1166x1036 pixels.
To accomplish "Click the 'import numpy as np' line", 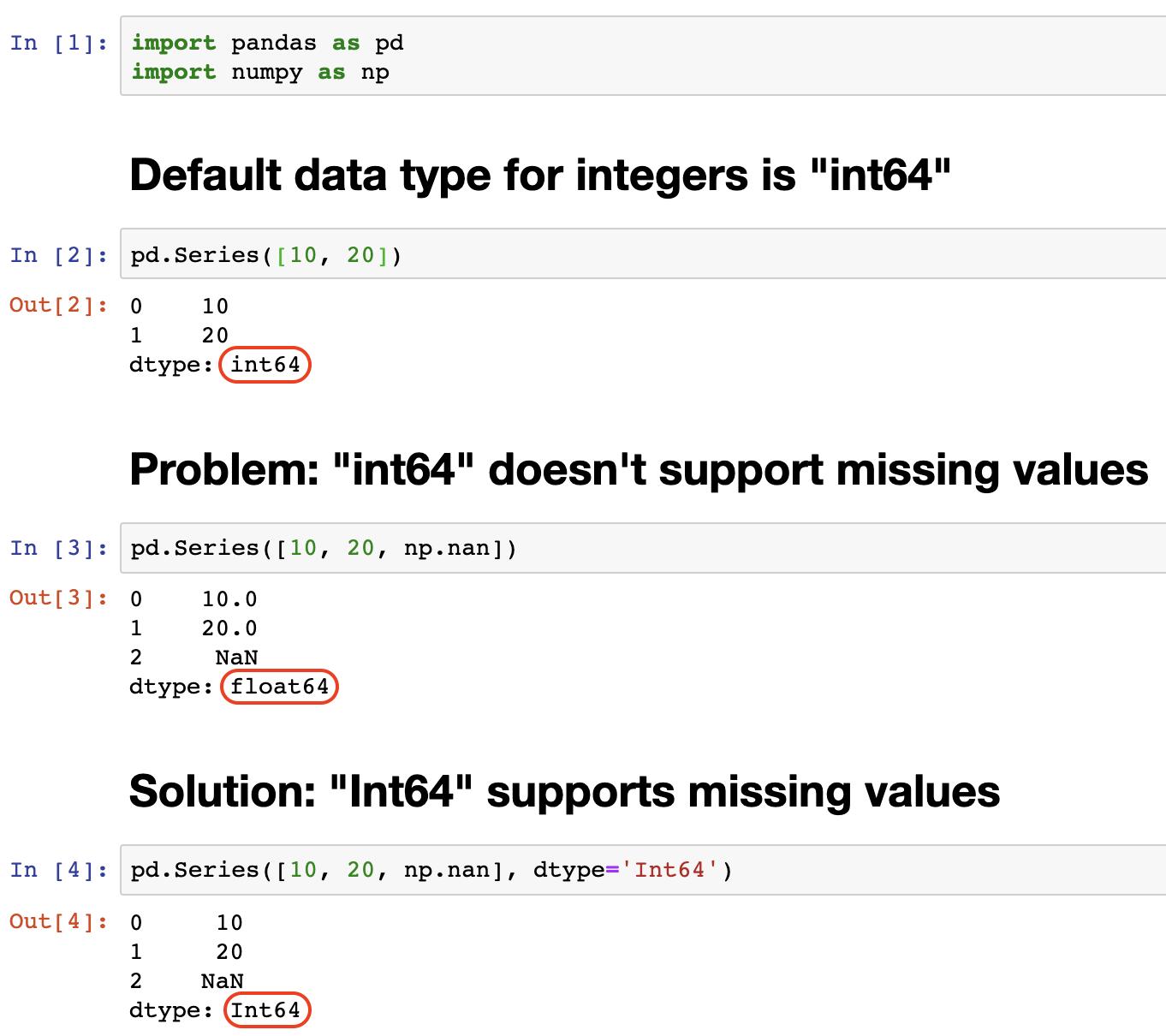I will coord(260,72).
